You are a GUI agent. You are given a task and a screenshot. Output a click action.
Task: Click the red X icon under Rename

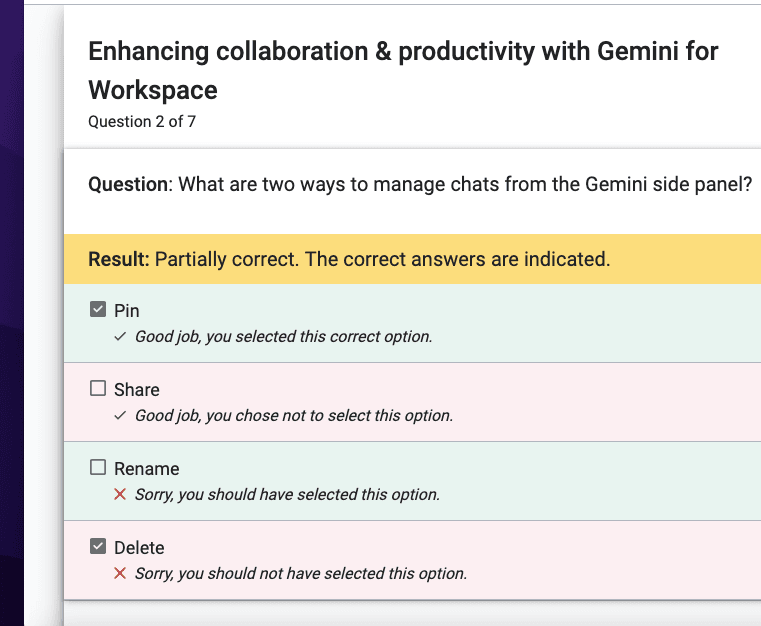[x=120, y=494]
